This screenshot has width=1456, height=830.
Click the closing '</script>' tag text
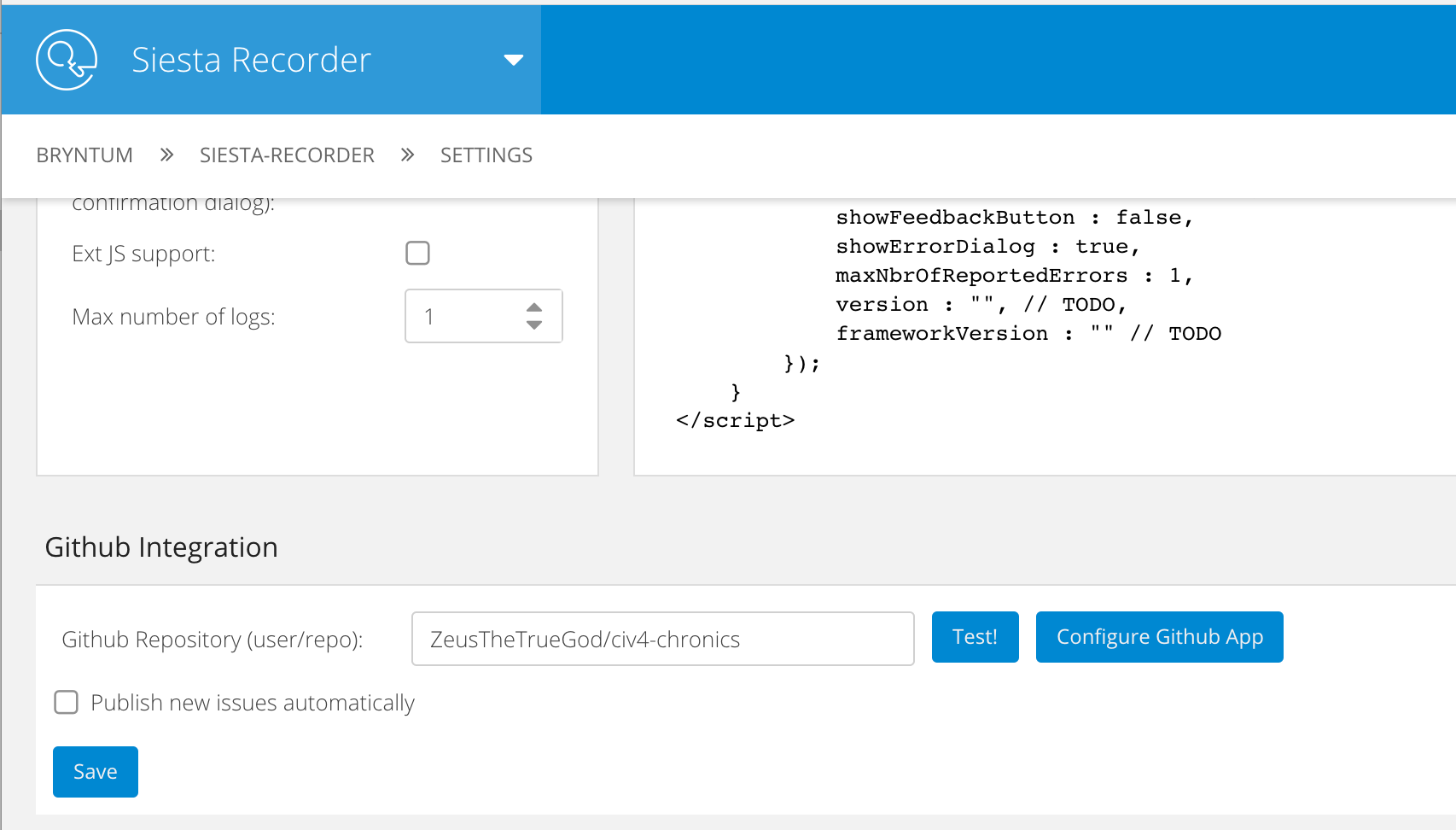pyautogui.click(x=735, y=421)
